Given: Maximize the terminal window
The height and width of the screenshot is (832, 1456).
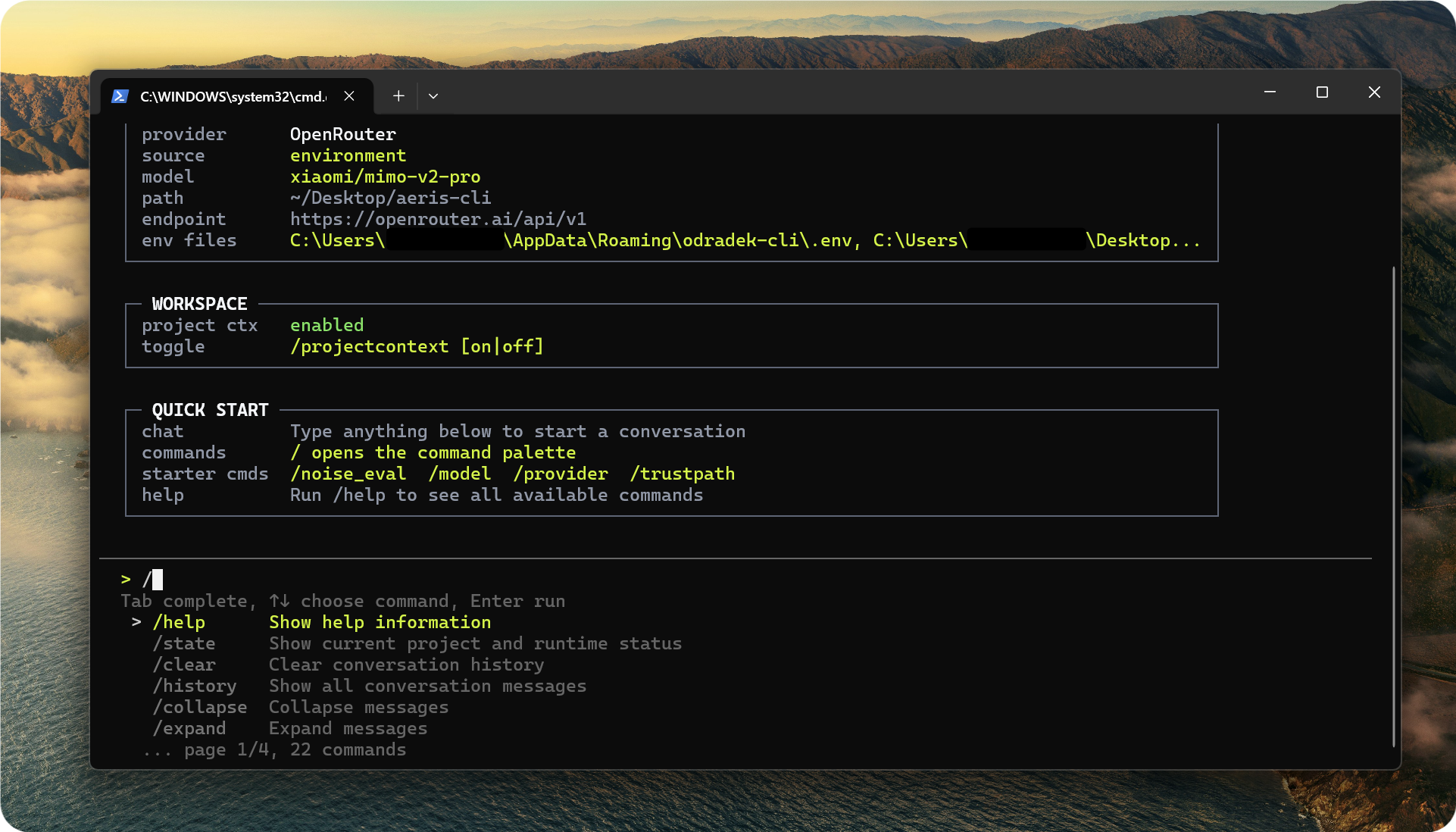Looking at the screenshot, I should pos(1322,92).
